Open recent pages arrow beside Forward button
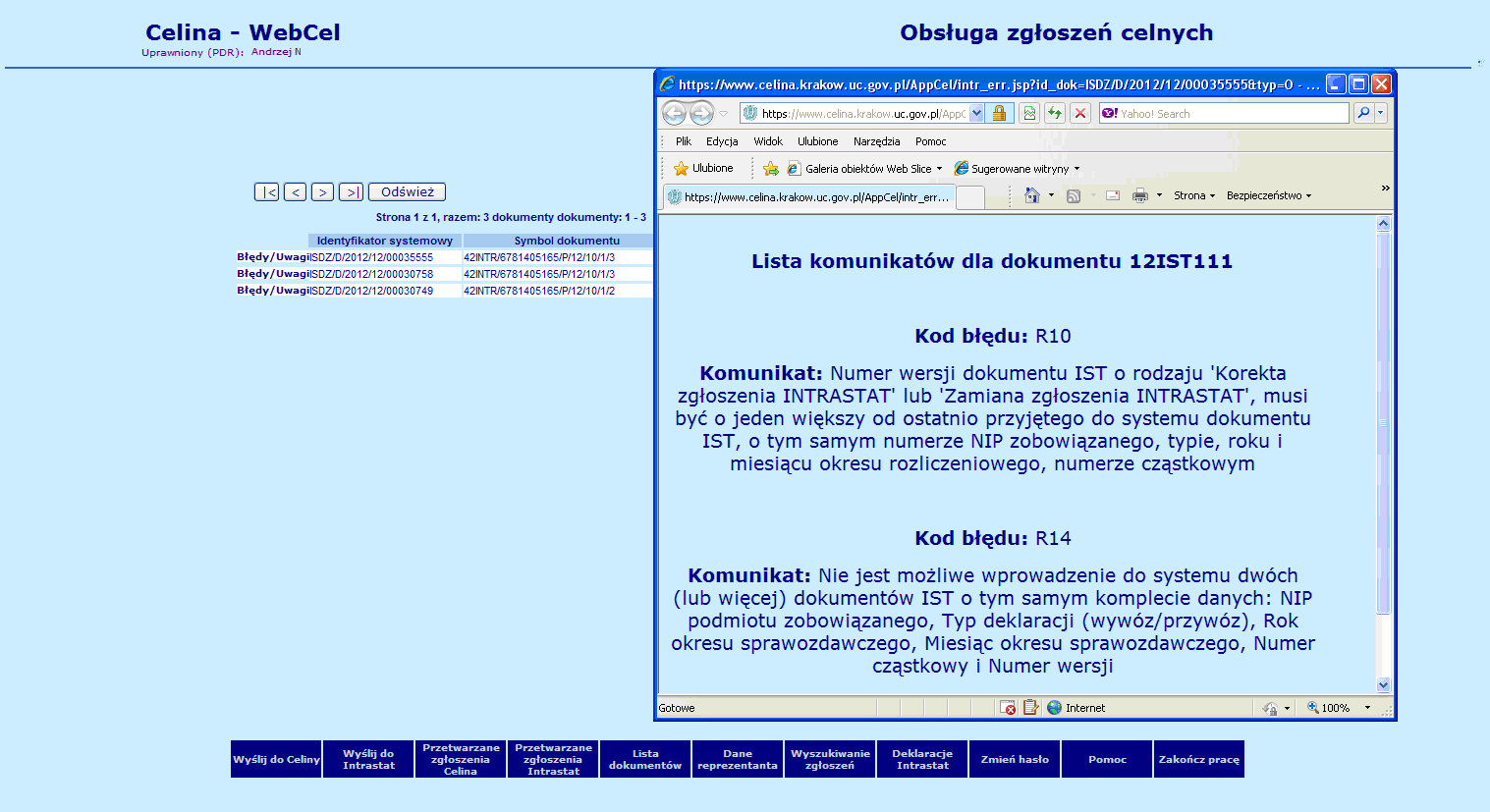 pos(724,114)
